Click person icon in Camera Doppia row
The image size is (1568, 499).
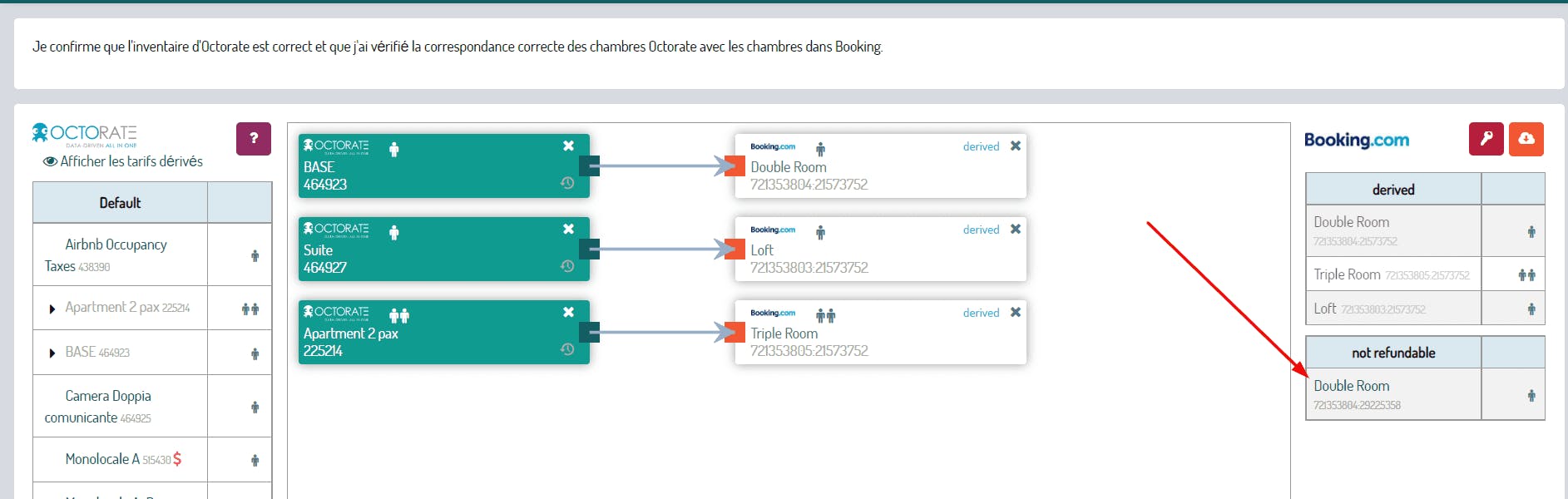tap(255, 407)
